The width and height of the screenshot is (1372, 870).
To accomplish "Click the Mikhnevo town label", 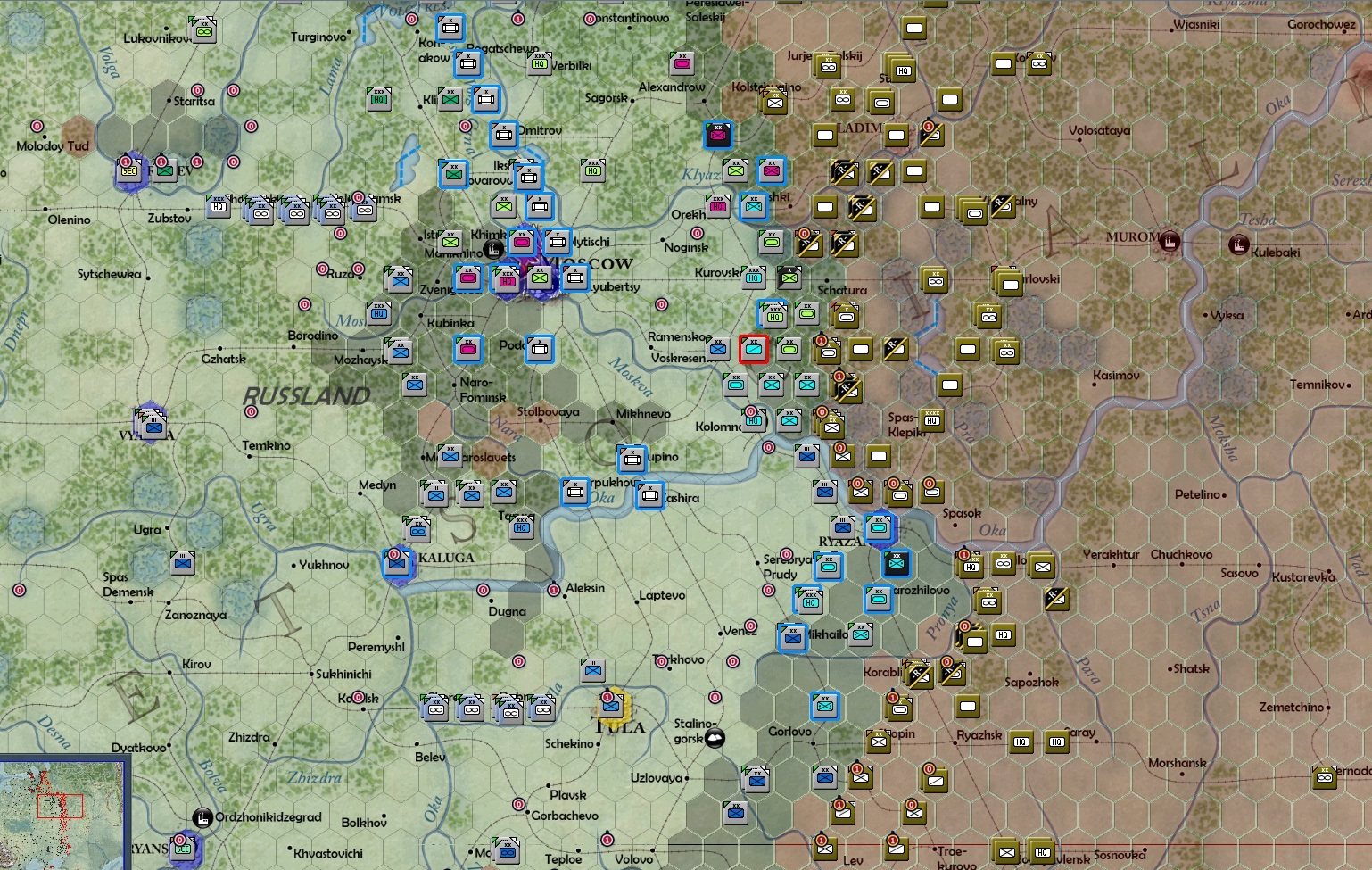I will pos(643,414).
